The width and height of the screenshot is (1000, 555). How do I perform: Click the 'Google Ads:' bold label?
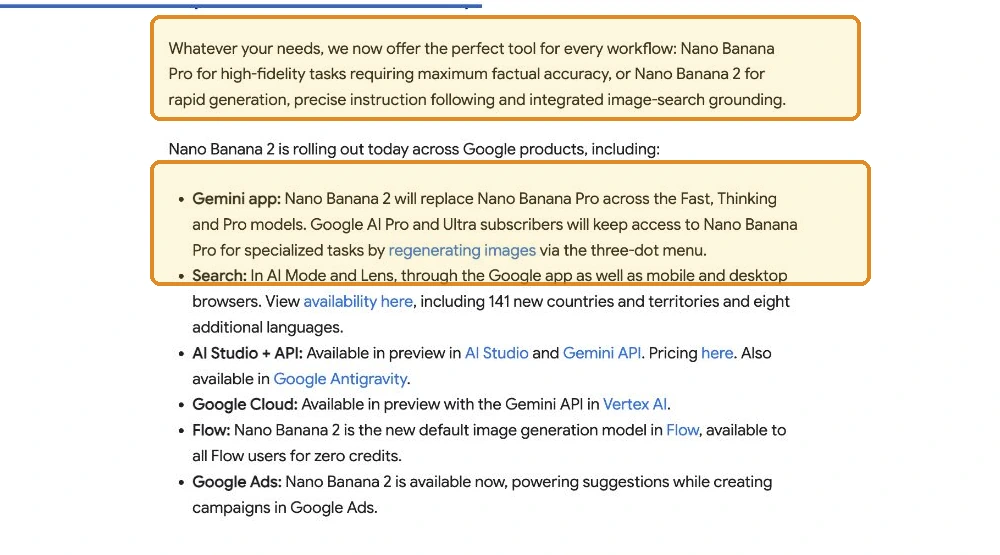click(236, 482)
